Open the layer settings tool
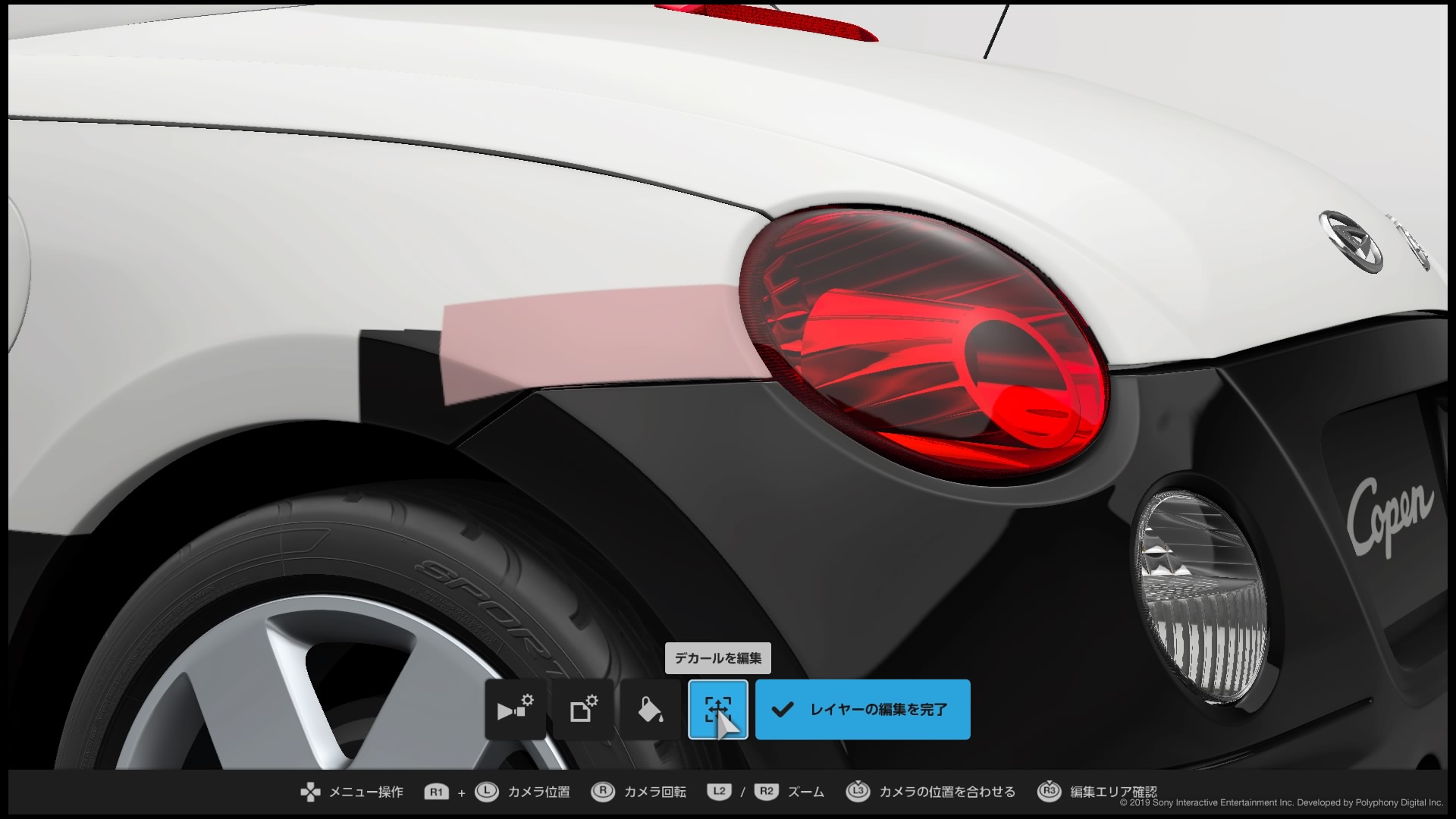This screenshot has width=1456, height=819. coord(583,710)
